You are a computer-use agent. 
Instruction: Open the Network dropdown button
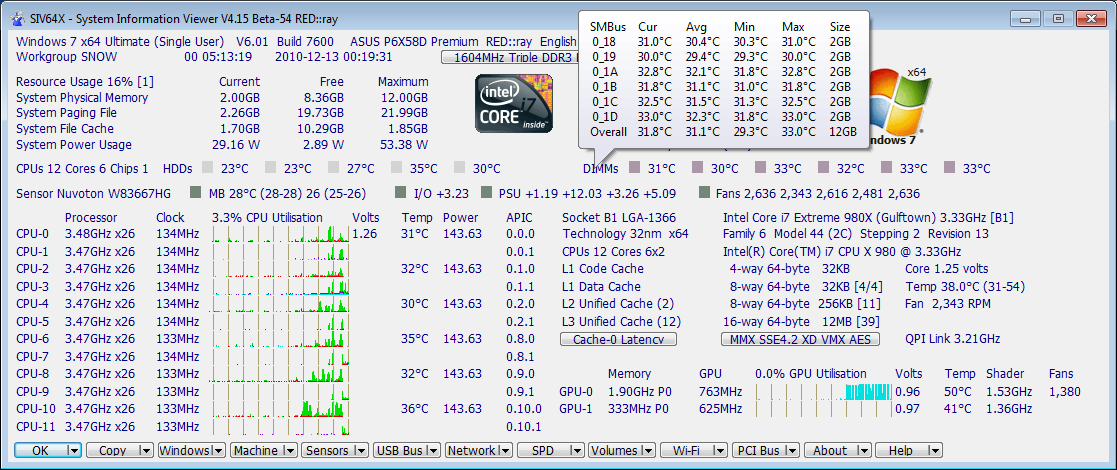pos(479,450)
